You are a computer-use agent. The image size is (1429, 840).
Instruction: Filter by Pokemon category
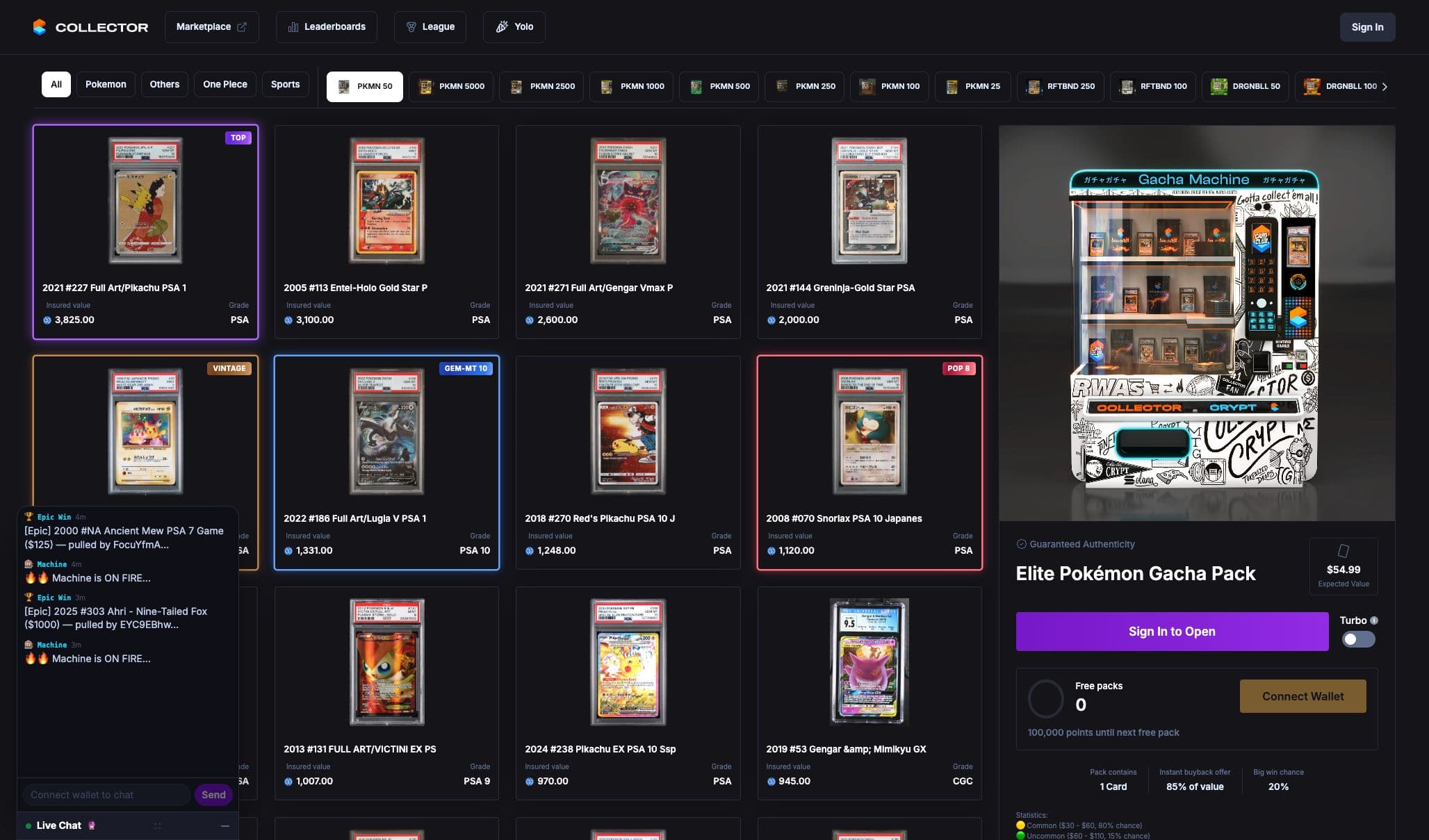[x=106, y=84]
